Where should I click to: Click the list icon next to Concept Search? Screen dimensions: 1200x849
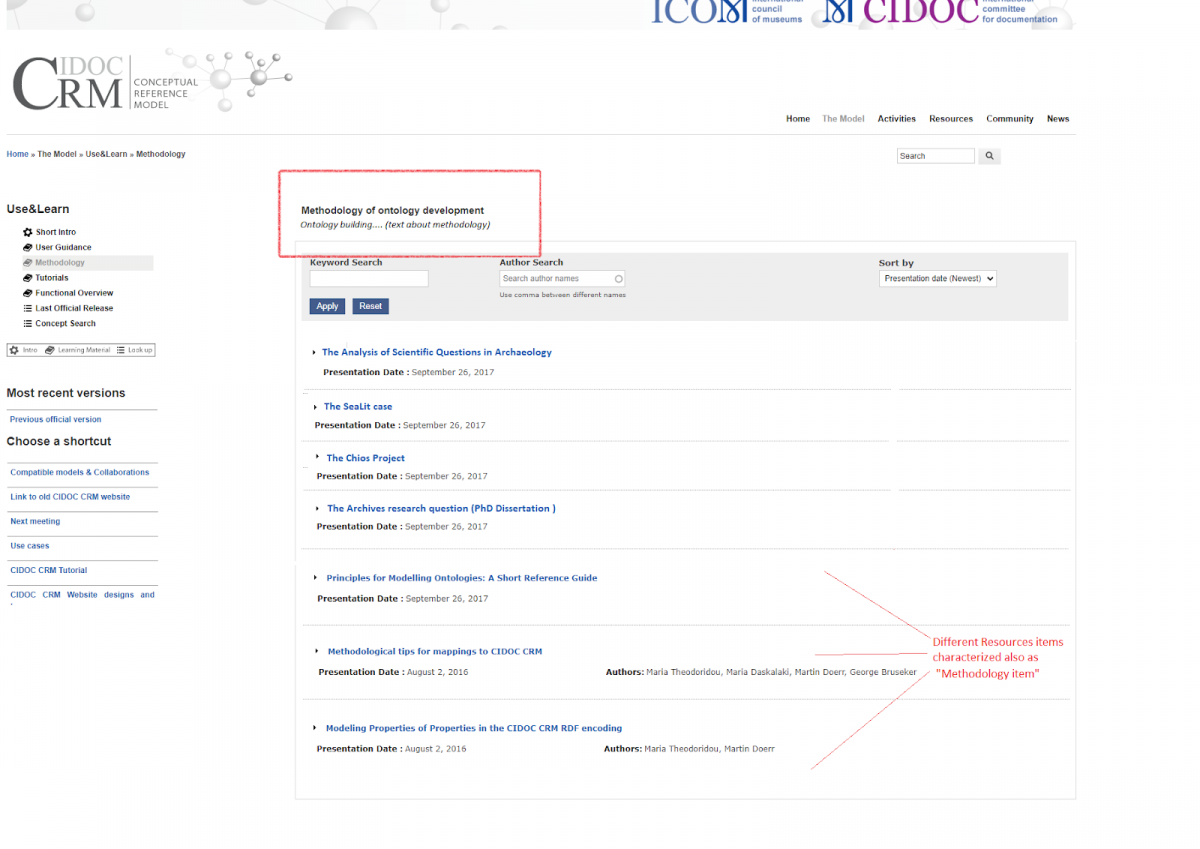click(27, 324)
